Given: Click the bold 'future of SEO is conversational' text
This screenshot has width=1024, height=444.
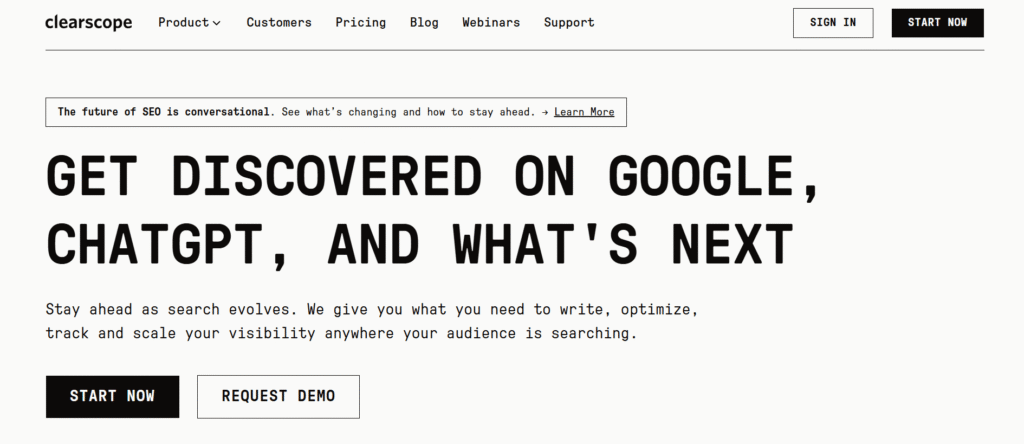Looking at the screenshot, I should click(164, 112).
